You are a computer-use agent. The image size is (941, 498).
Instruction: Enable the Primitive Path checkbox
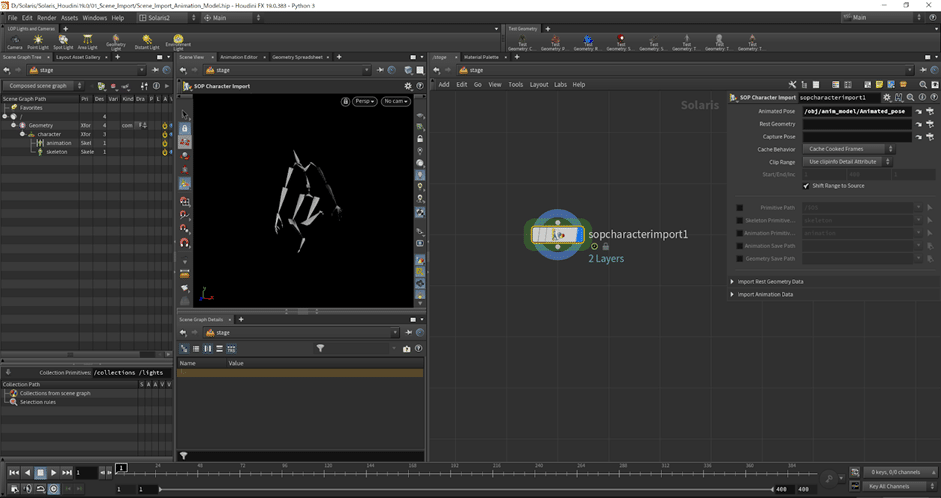click(x=740, y=208)
